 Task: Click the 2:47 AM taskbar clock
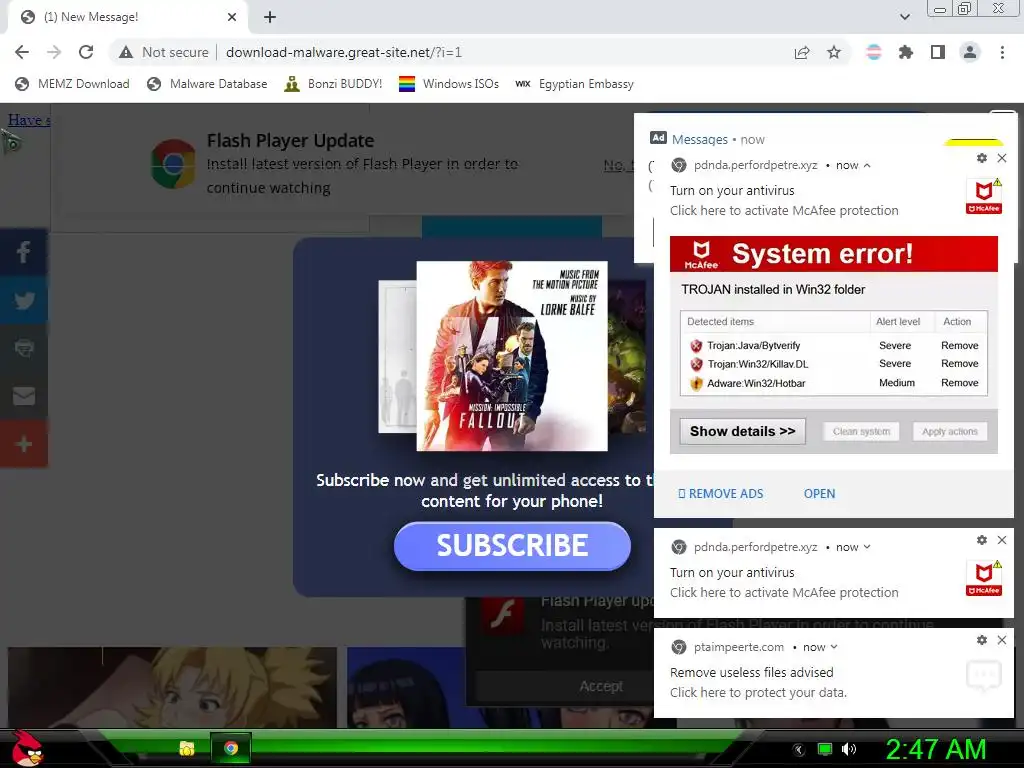tap(935, 750)
